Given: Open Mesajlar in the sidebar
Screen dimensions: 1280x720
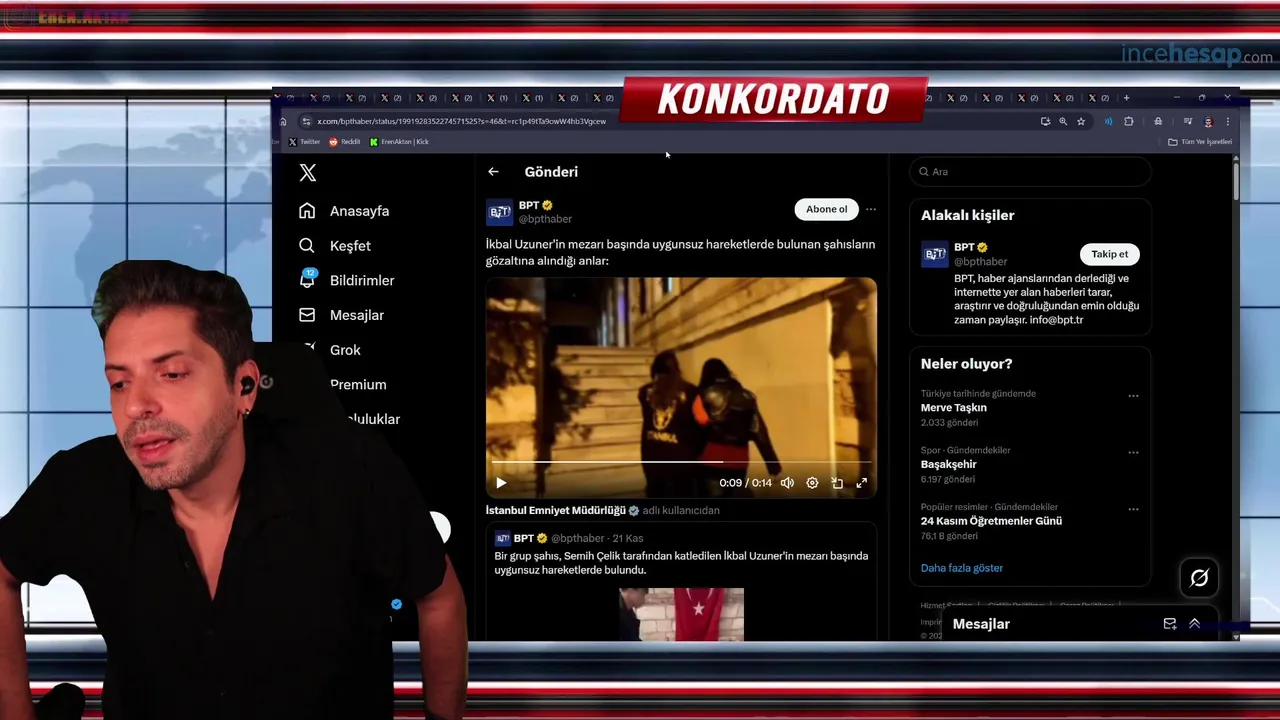Looking at the screenshot, I should [341, 315].
